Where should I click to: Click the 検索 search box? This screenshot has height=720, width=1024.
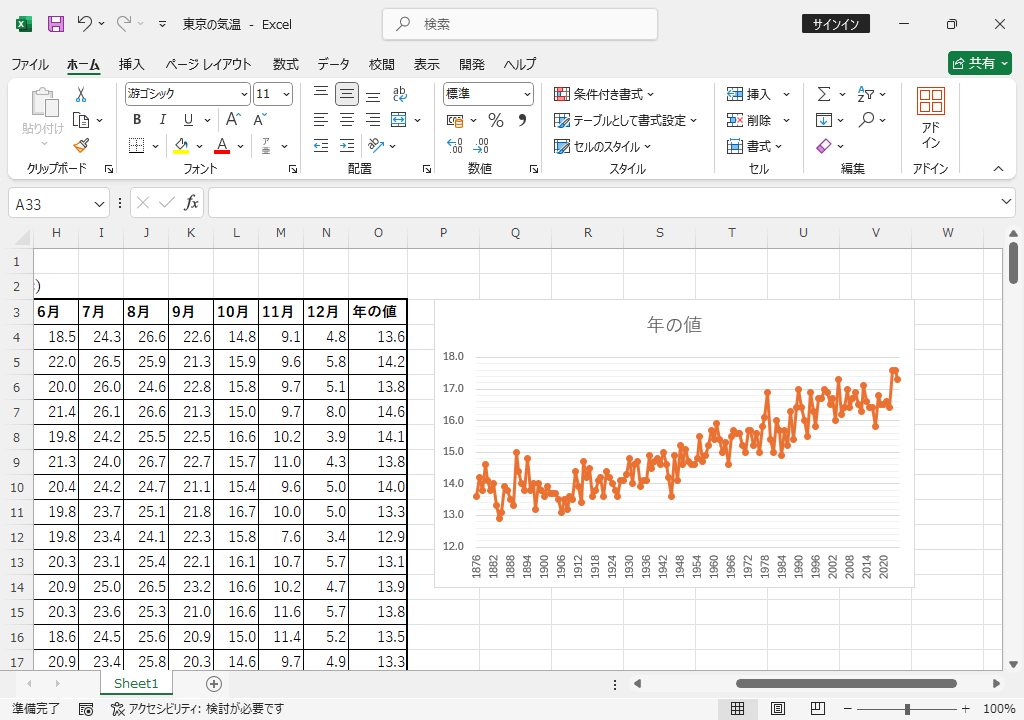pyautogui.click(x=520, y=24)
